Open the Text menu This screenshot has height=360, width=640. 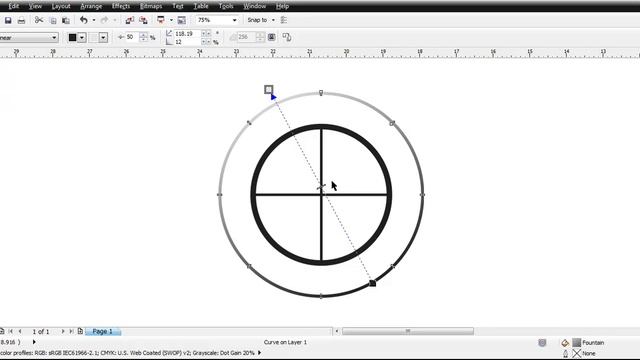click(x=178, y=6)
